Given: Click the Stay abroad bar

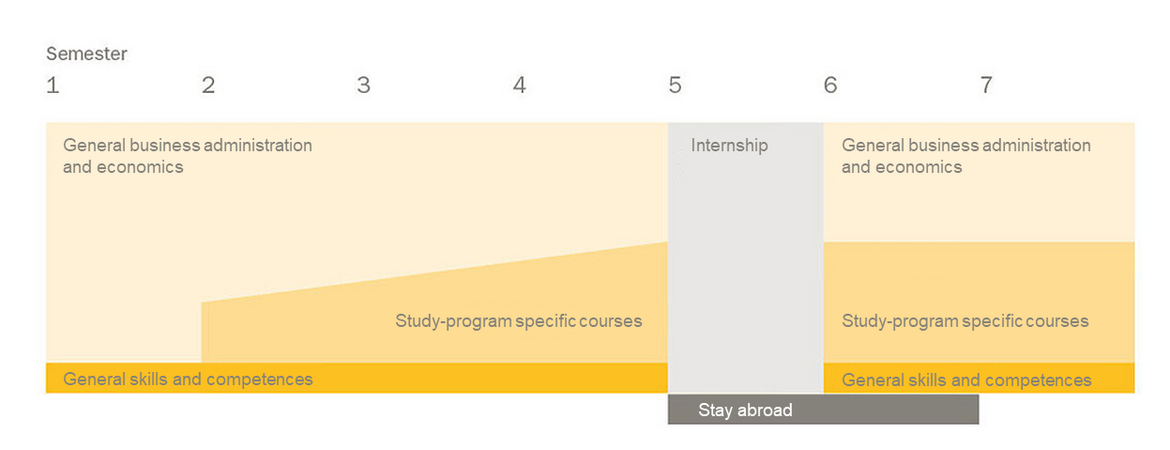Looking at the screenshot, I should click(x=823, y=410).
